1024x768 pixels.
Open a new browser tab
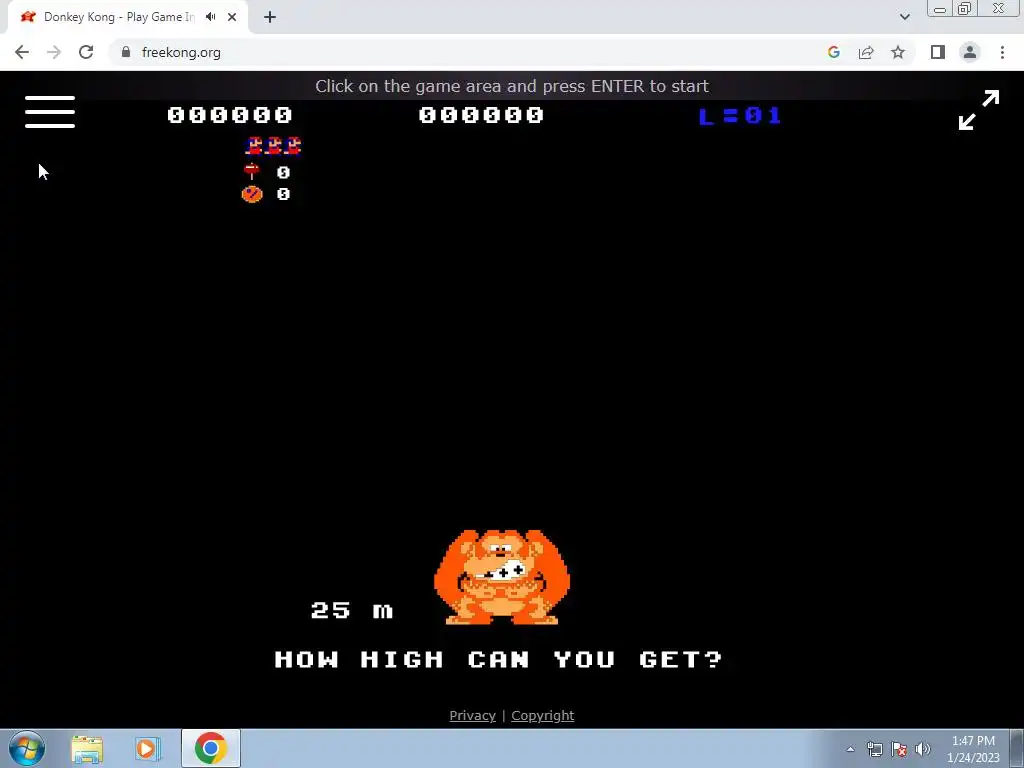click(x=270, y=17)
